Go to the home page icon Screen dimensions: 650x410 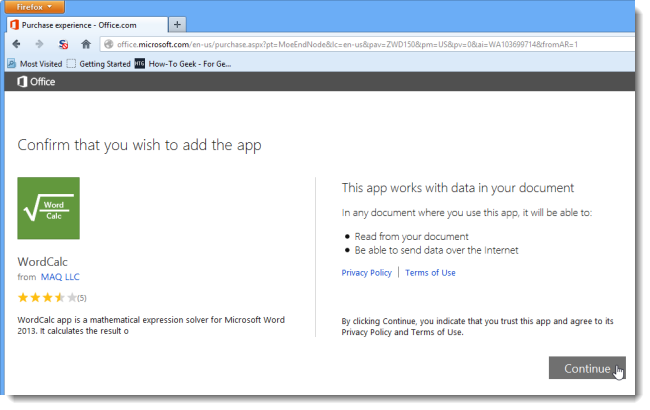point(86,44)
